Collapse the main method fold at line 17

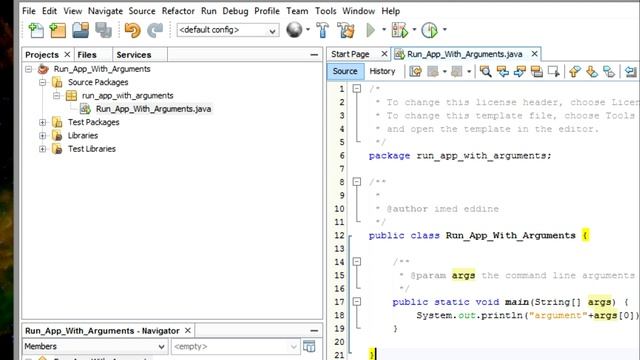click(357, 302)
